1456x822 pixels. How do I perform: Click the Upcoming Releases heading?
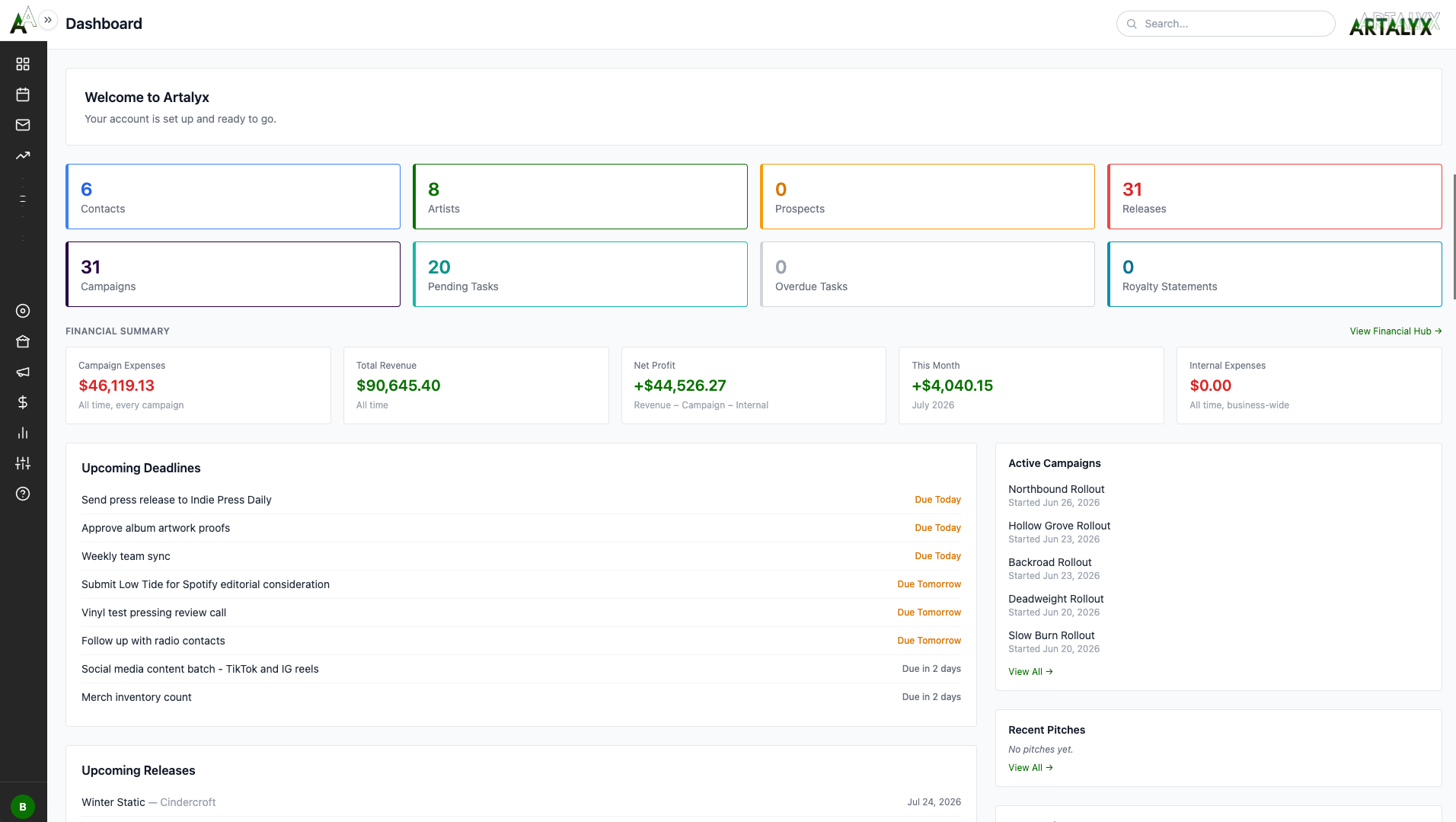coord(139,770)
